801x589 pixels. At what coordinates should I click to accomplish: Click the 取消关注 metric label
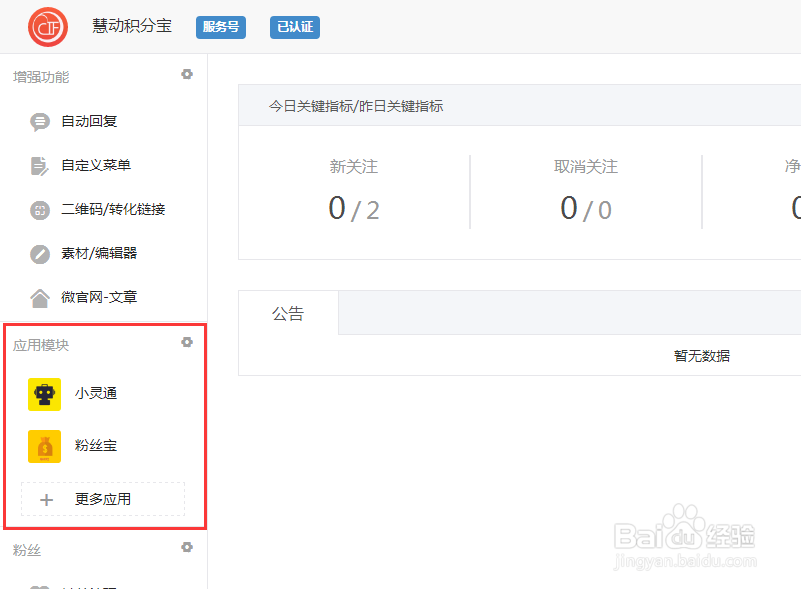click(x=586, y=167)
